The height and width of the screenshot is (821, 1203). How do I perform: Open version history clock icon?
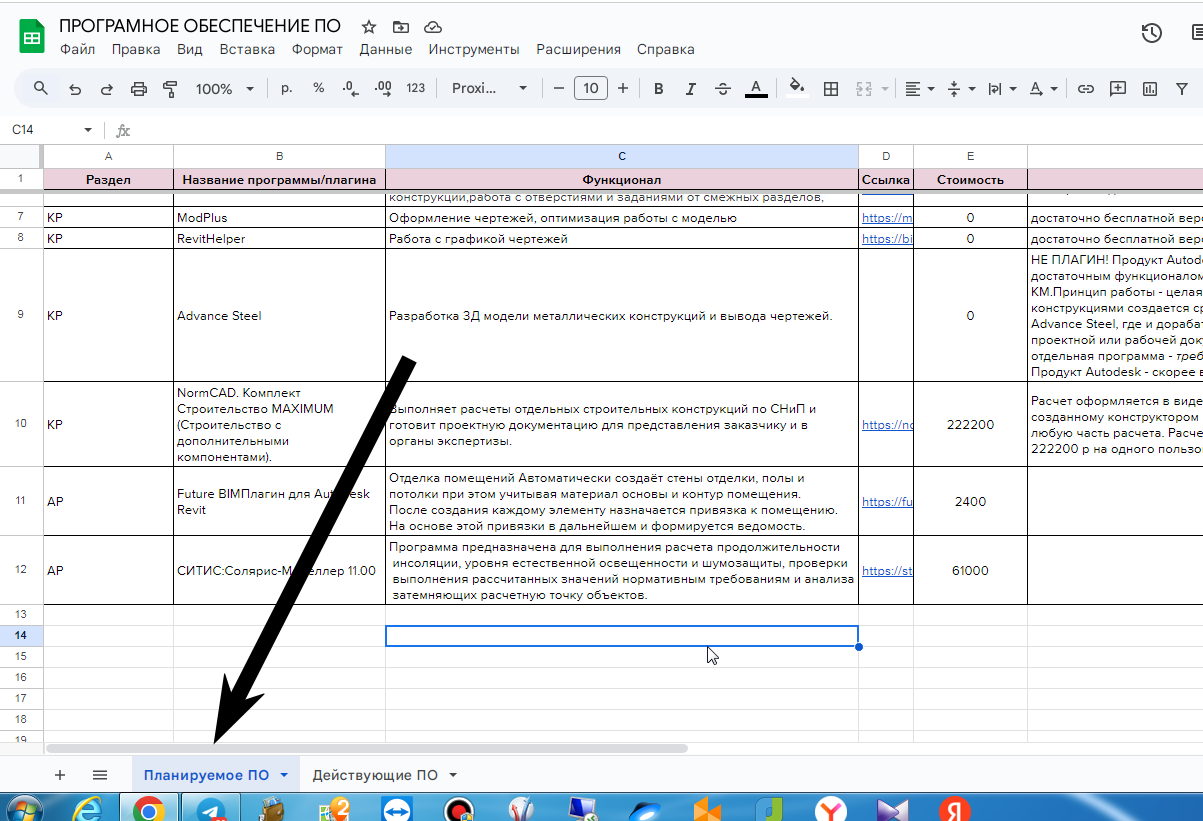1152,33
